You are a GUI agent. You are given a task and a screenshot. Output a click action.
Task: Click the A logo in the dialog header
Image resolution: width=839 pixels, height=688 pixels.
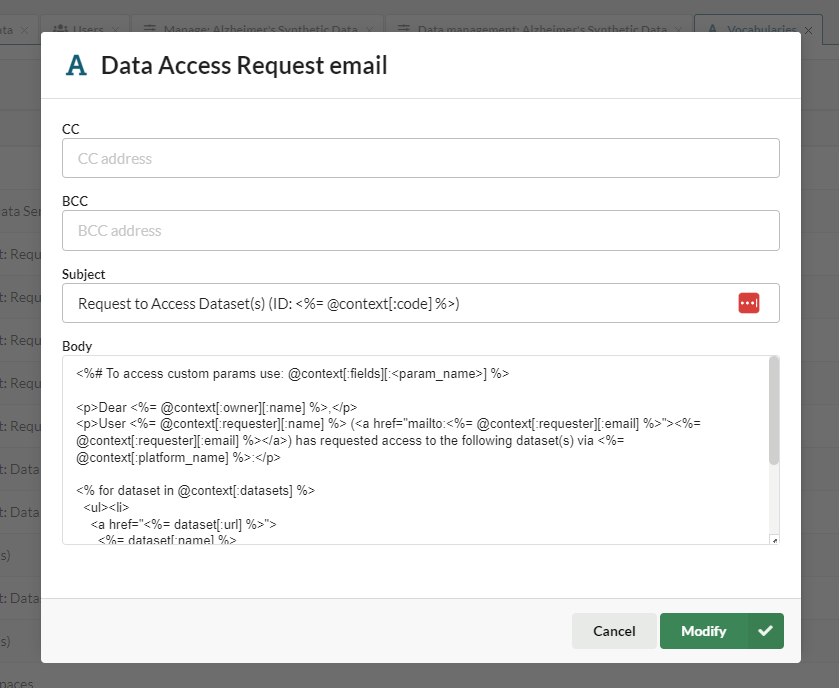coord(76,66)
